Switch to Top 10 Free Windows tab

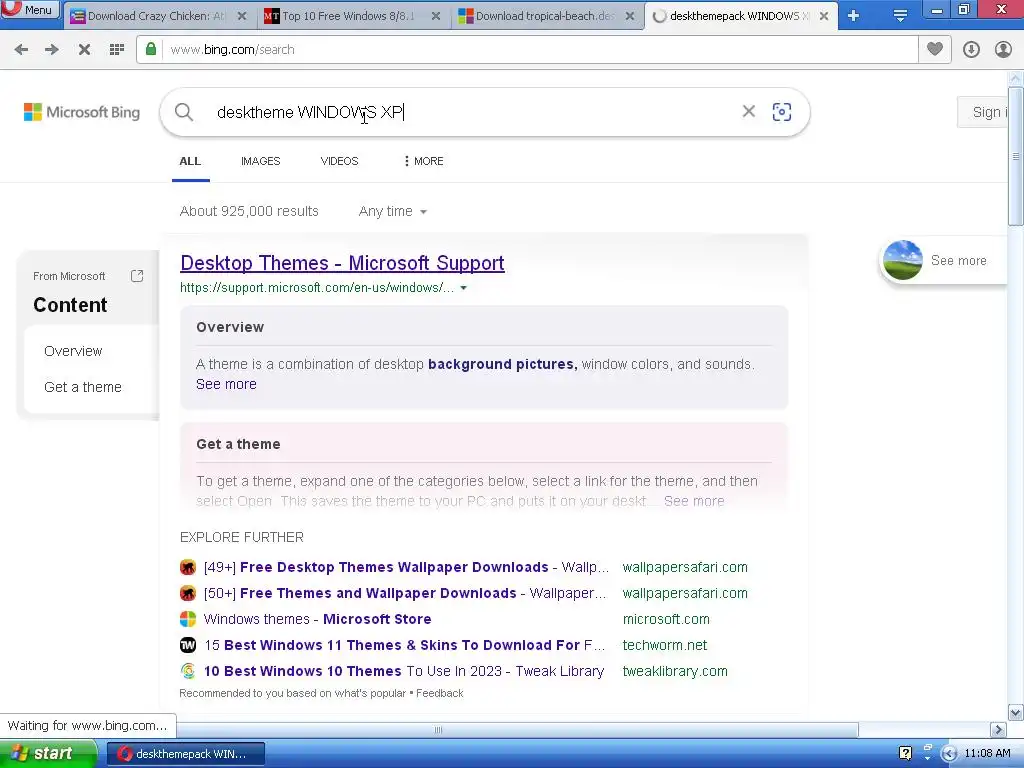[348, 16]
